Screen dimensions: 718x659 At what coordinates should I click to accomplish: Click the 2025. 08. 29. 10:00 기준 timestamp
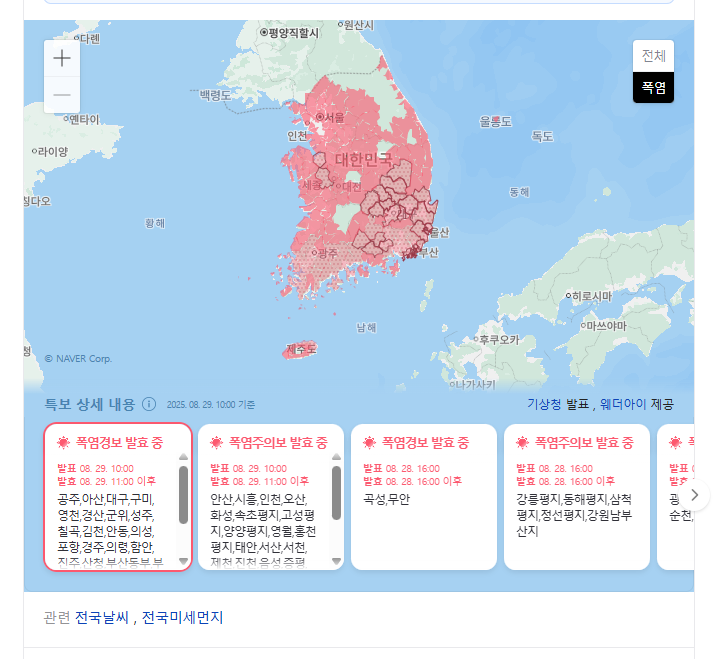click(211, 405)
